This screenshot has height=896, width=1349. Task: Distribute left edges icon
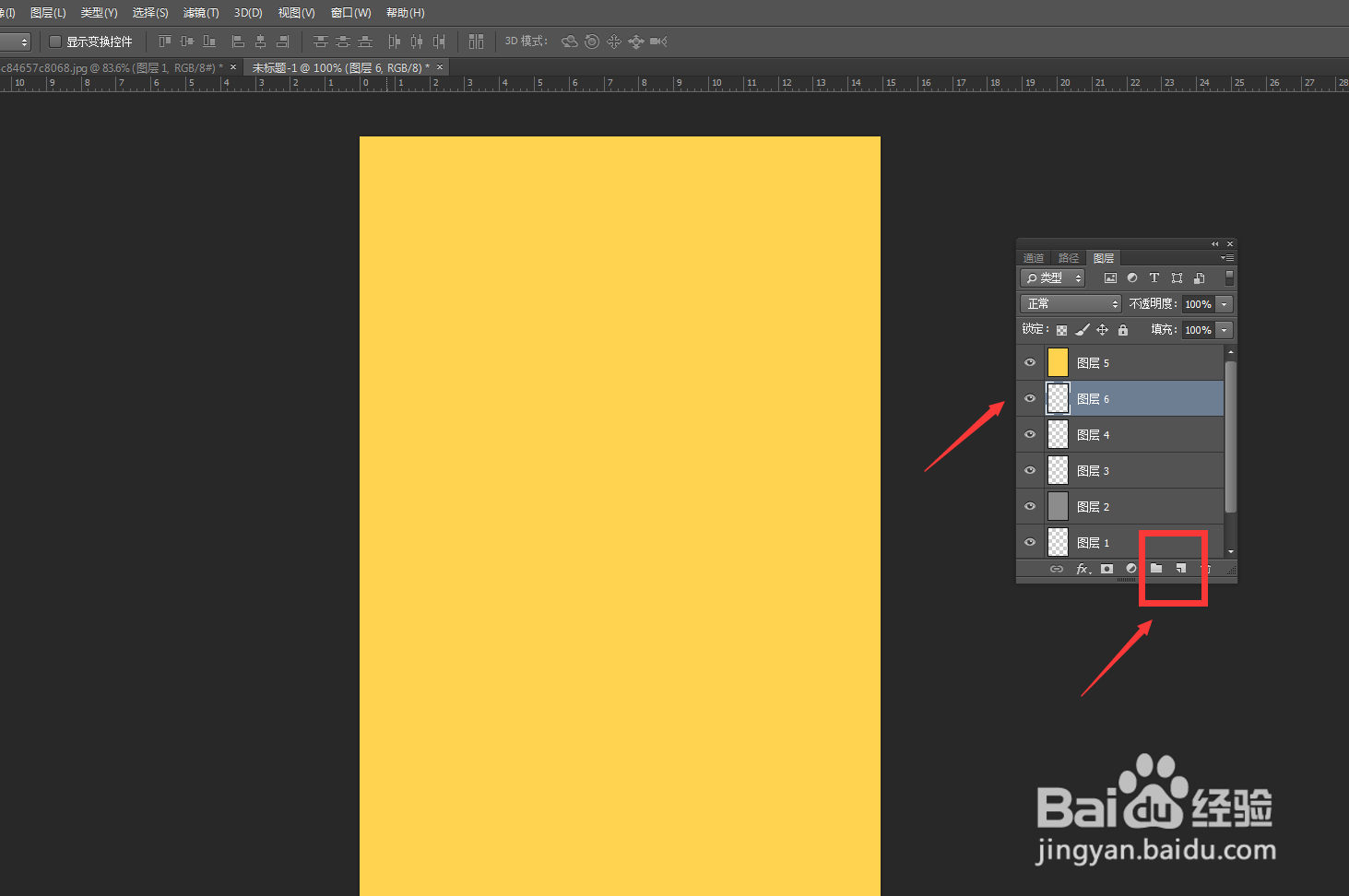coord(395,41)
